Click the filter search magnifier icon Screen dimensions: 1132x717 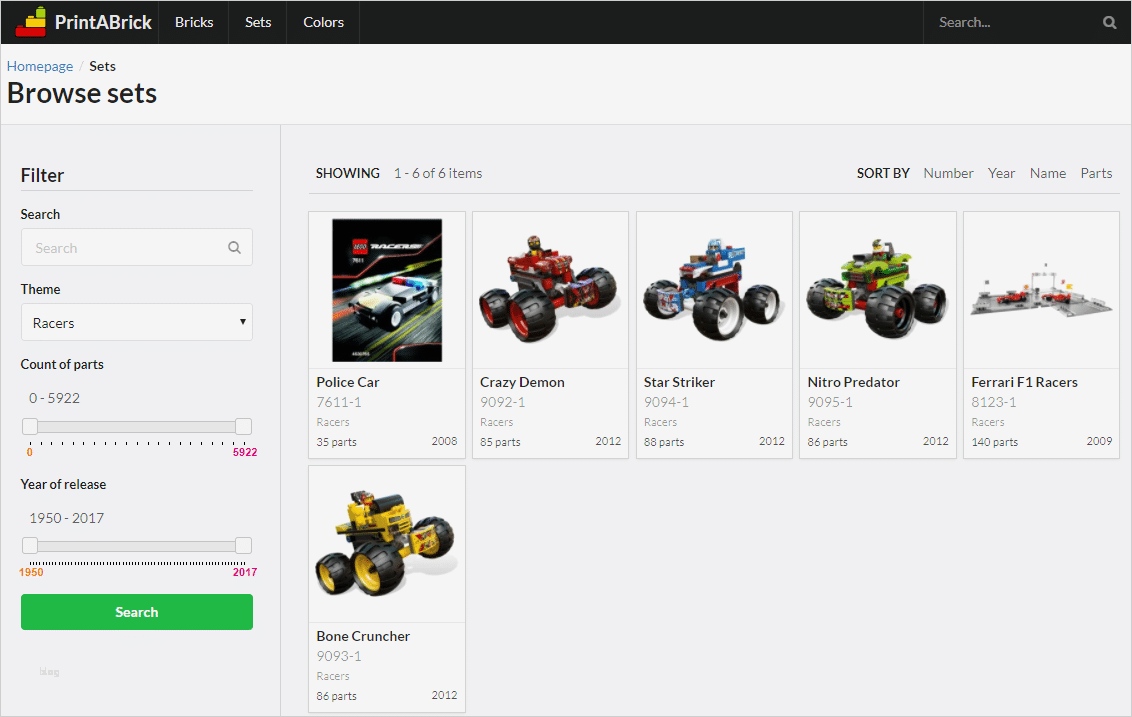[235, 248]
